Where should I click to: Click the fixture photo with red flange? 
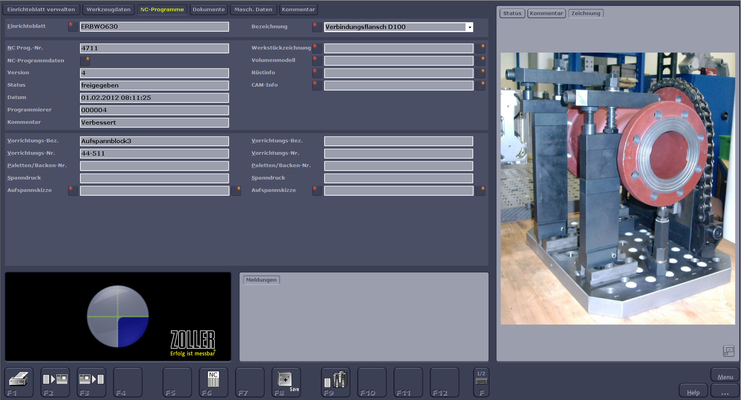click(x=618, y=188)
